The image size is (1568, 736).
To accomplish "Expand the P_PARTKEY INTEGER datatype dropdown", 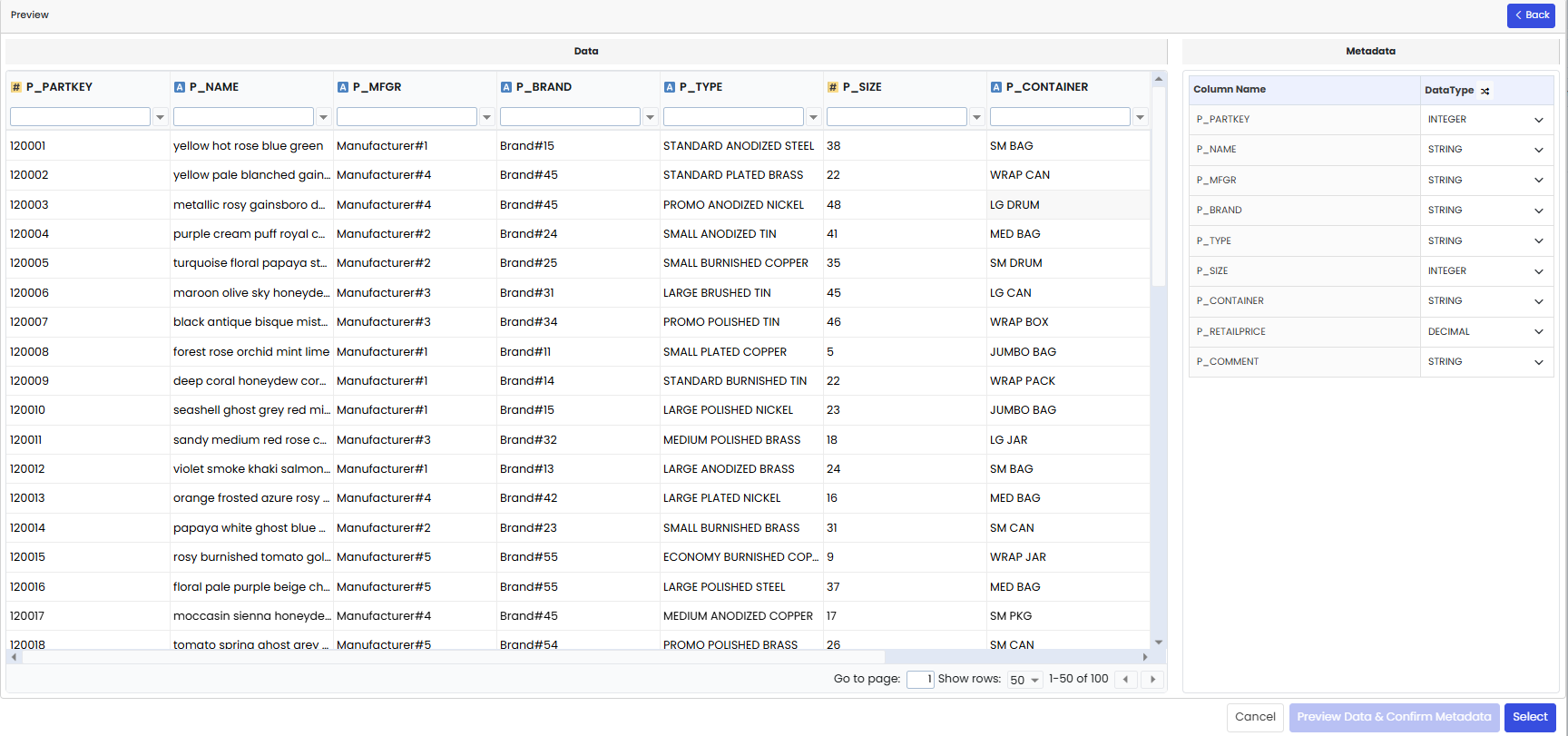I will pyautogui.click(x=1539, y=120).
